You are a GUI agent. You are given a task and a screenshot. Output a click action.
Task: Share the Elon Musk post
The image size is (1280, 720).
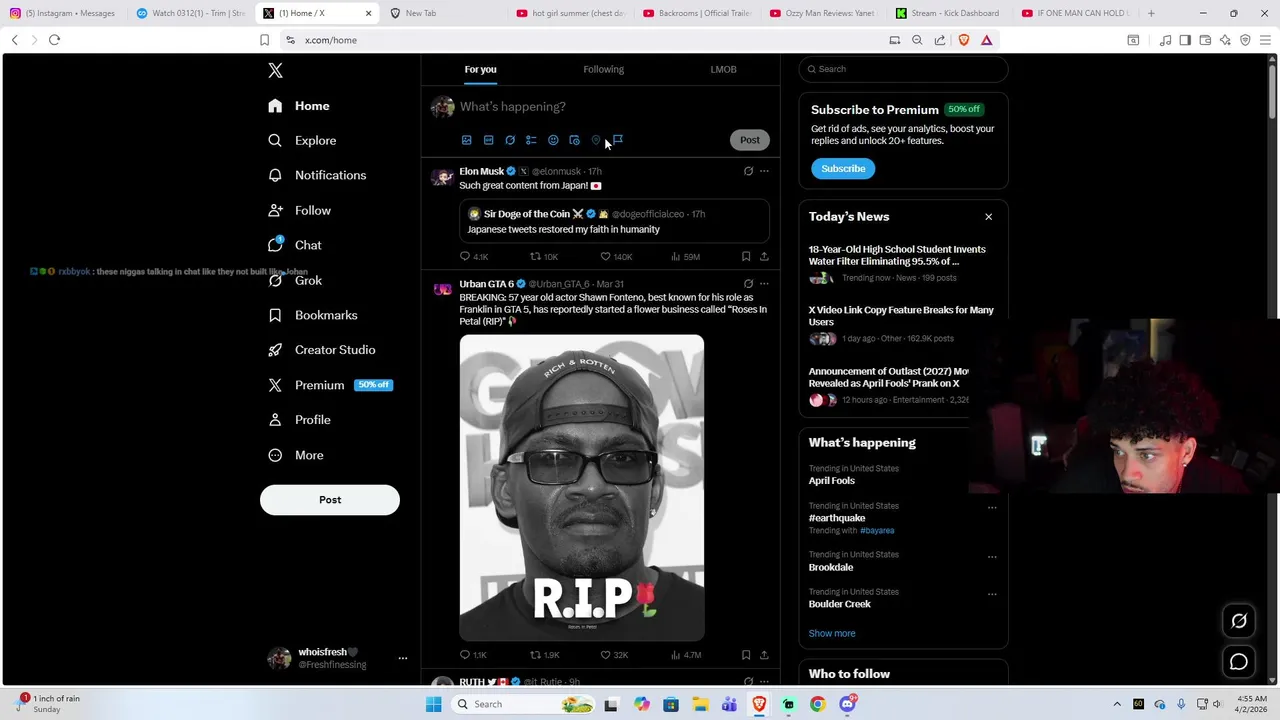pos(764,257)
